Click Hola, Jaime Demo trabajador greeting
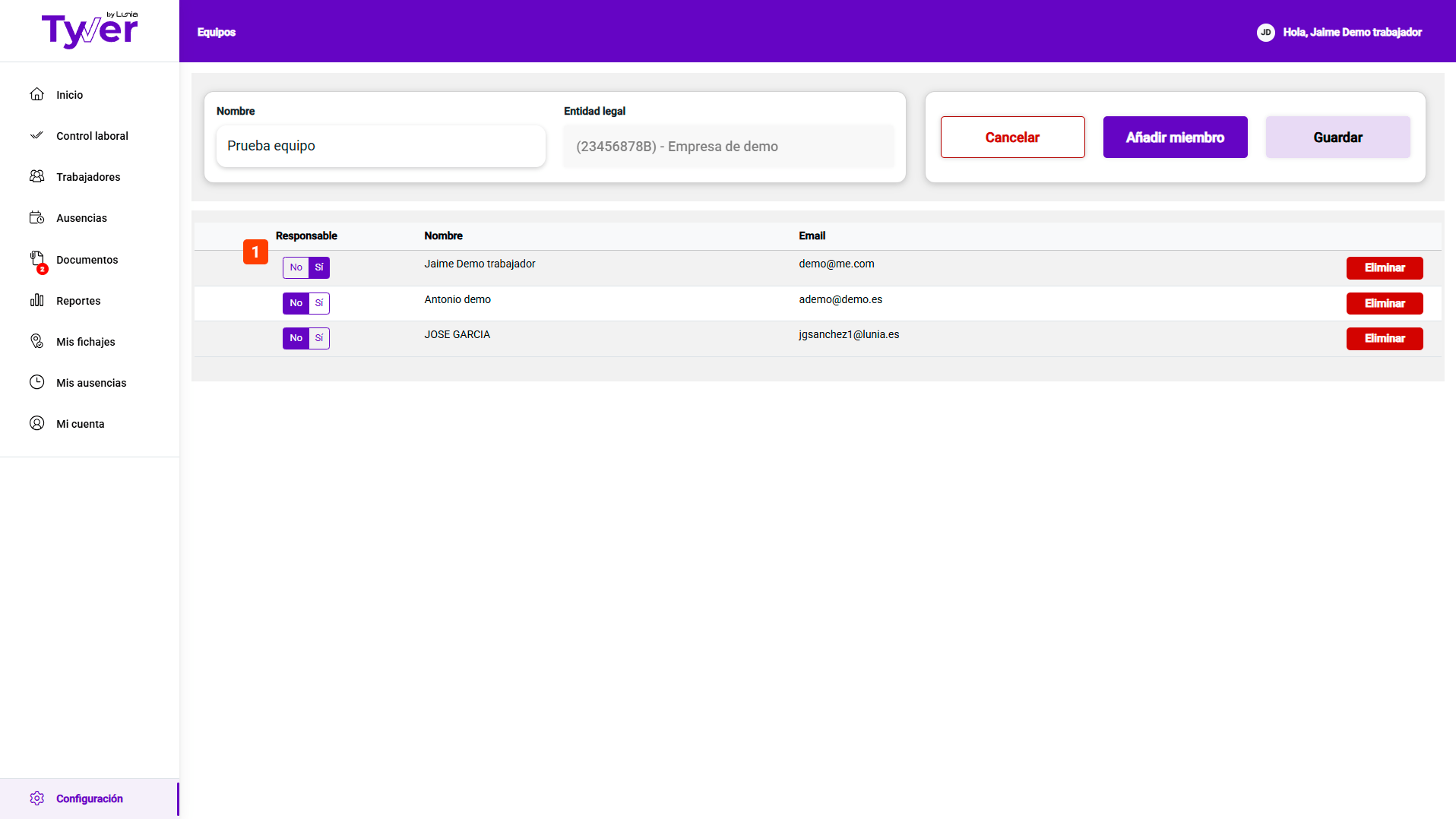 pos(1352,32)
